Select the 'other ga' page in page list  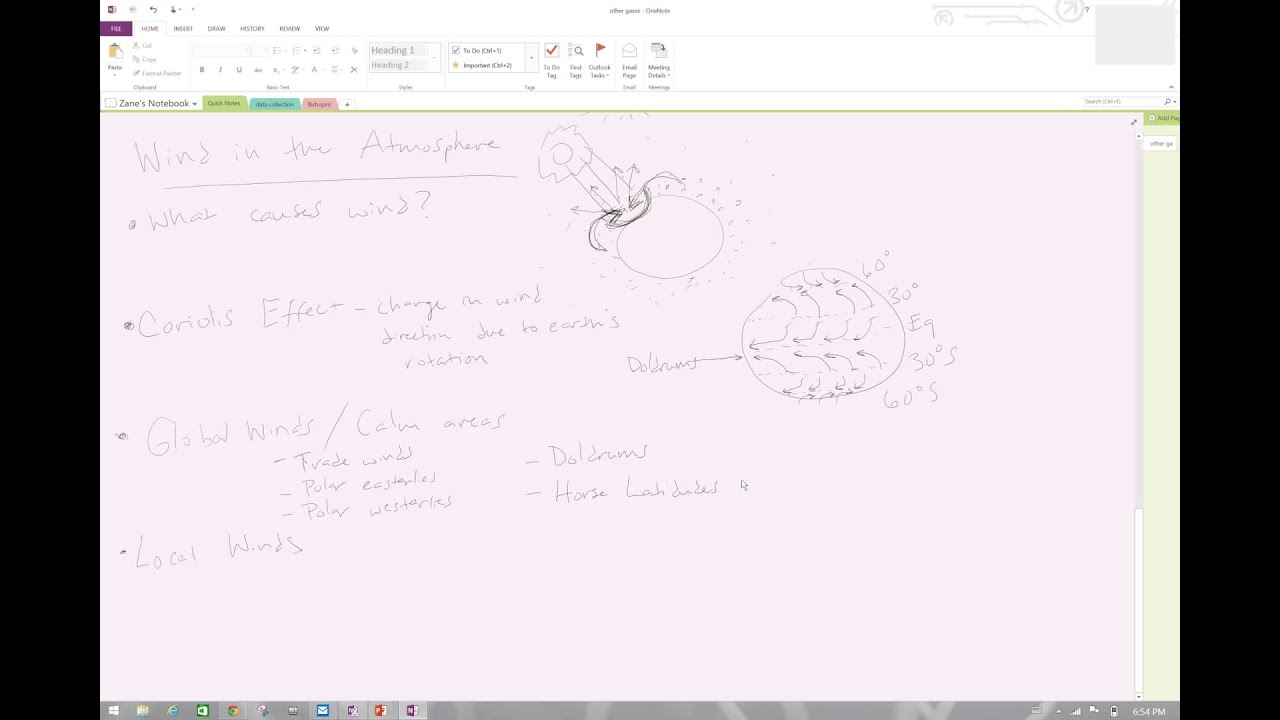click(x=1161, y=143)
